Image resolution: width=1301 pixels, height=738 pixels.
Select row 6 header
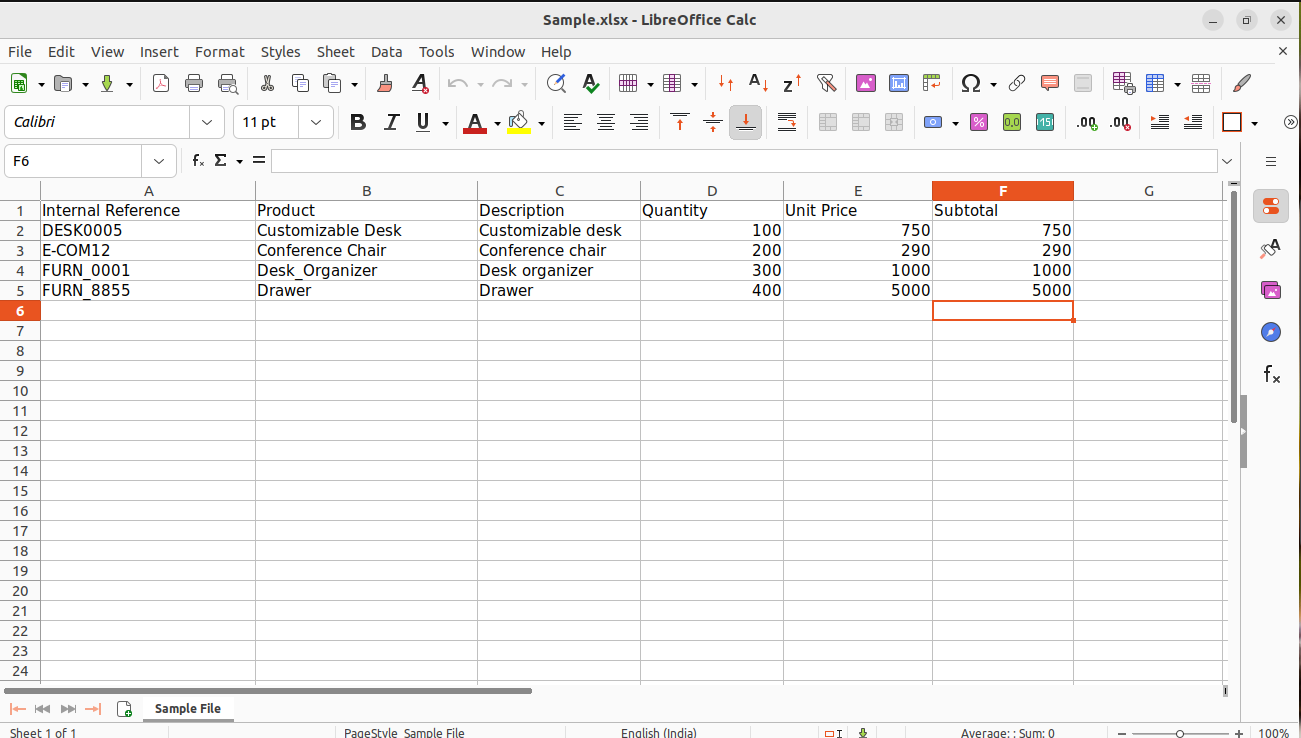(20, 311)
